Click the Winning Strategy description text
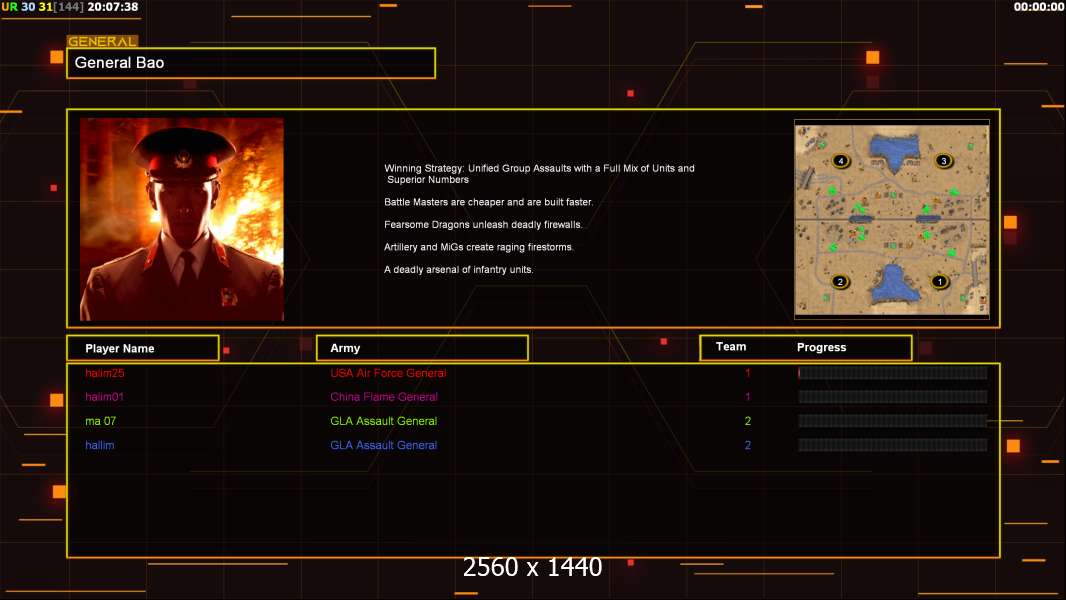1066x600 pixels. 539,174
